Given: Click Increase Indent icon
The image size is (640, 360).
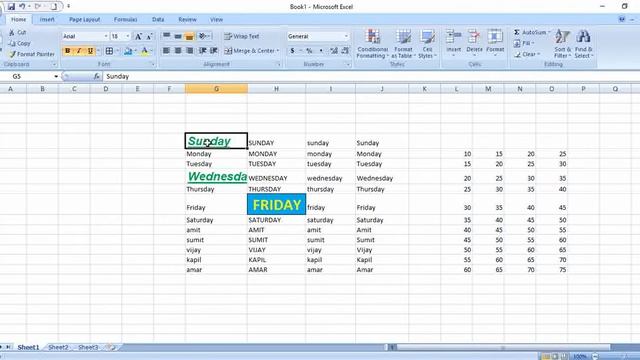Looking at the screenshot, I should 214,51.
